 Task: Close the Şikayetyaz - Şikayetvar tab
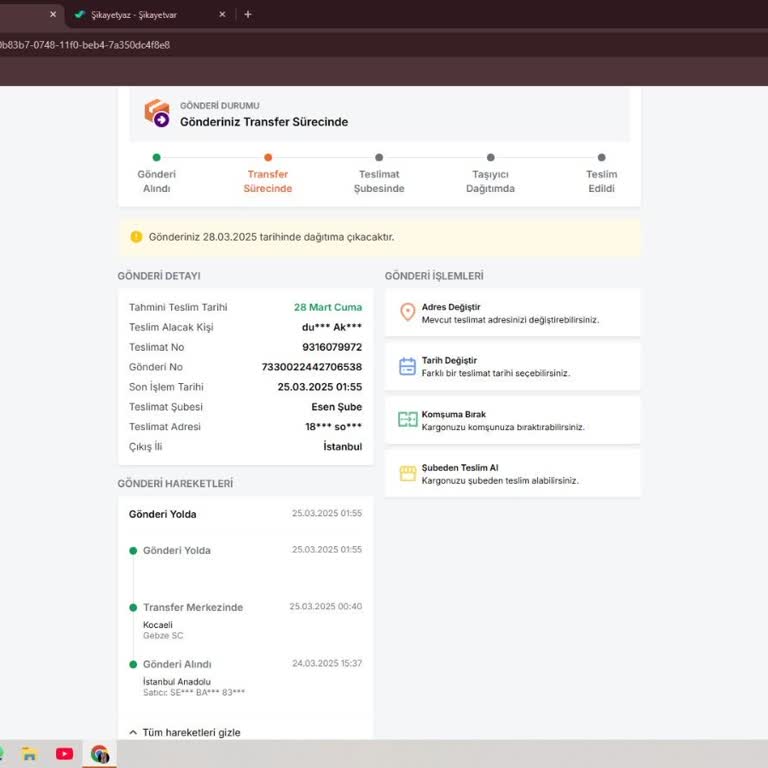click(x=222, y=14)
